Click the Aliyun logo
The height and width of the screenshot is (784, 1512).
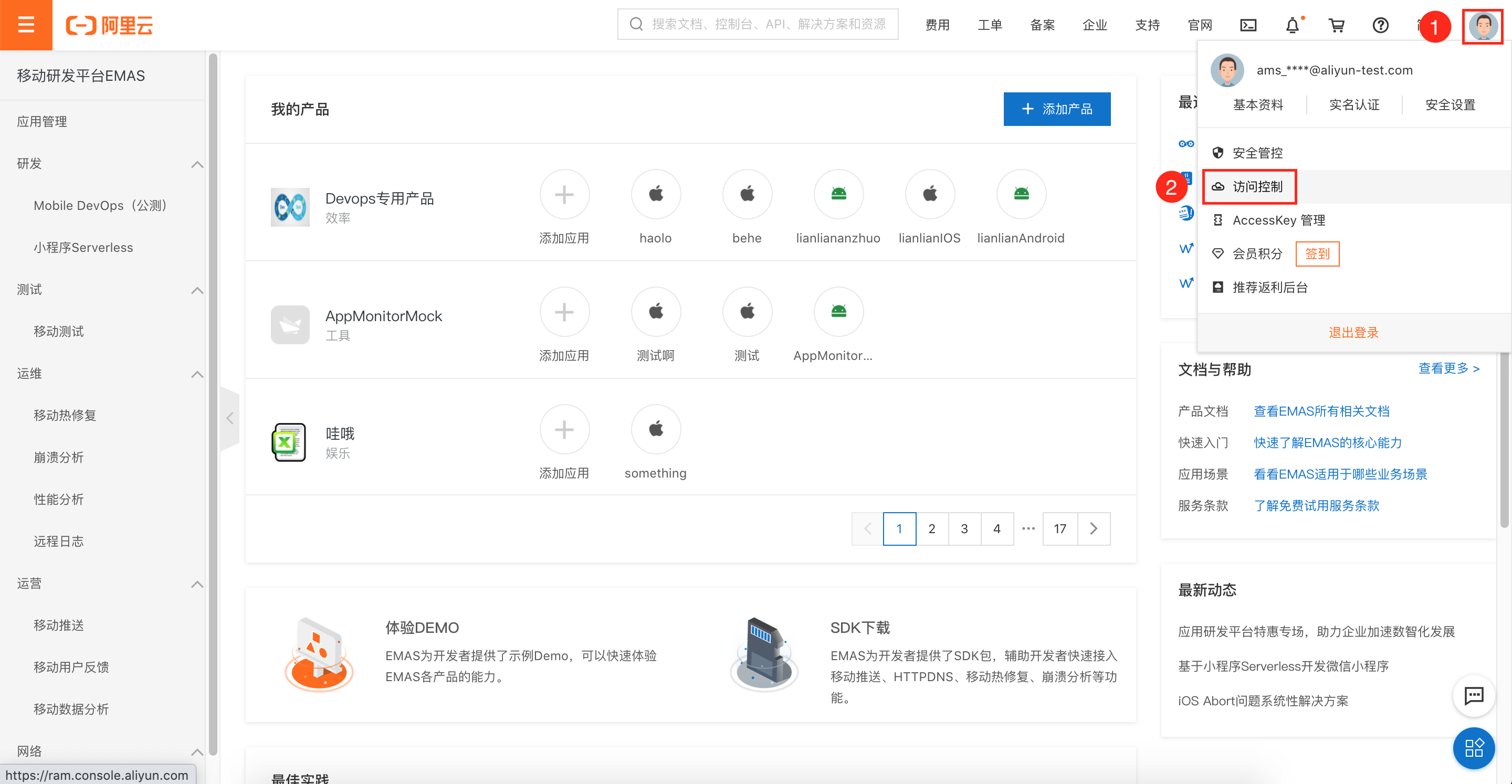(x=109, y=25)
